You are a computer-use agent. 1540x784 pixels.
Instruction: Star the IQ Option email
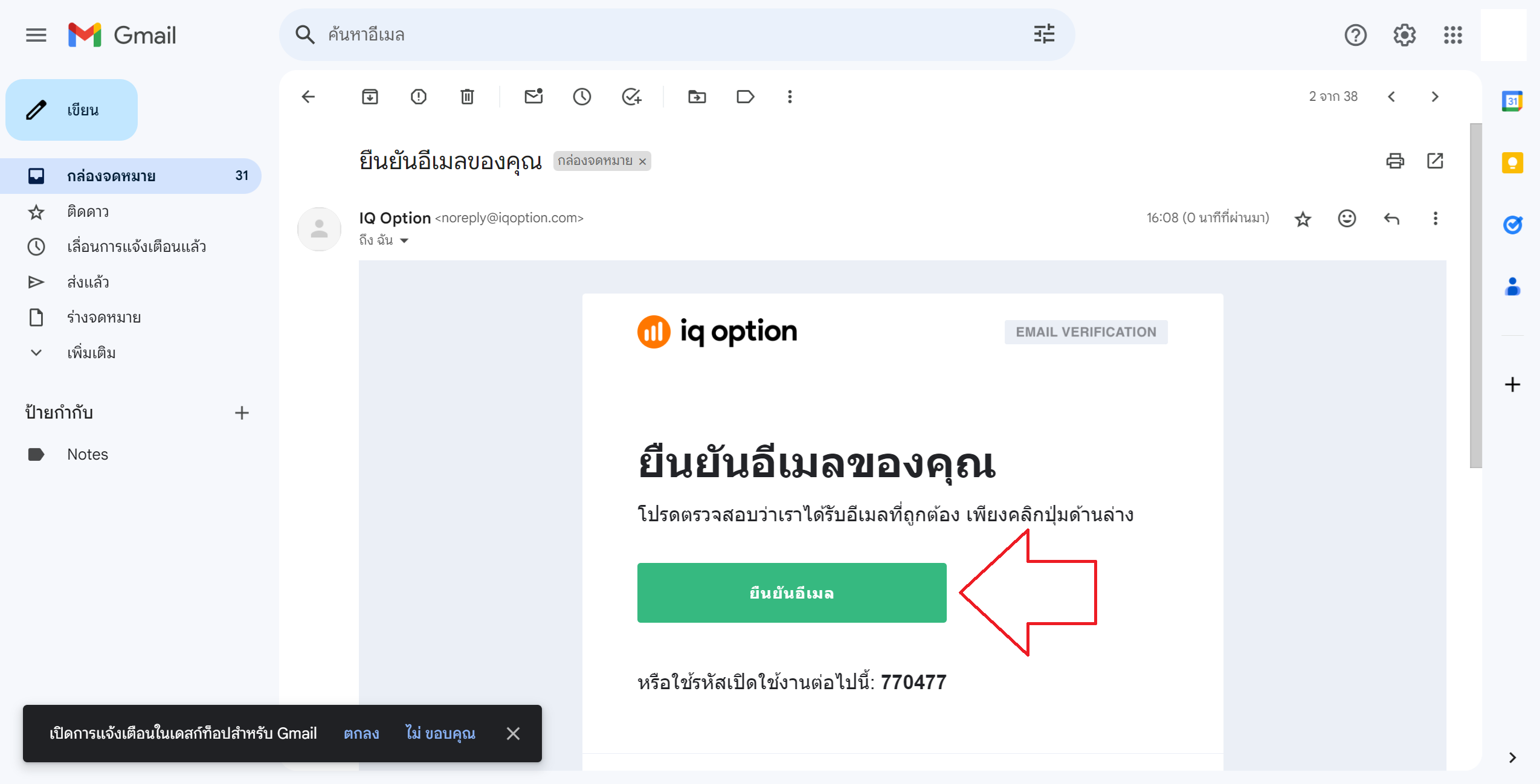1303,219
